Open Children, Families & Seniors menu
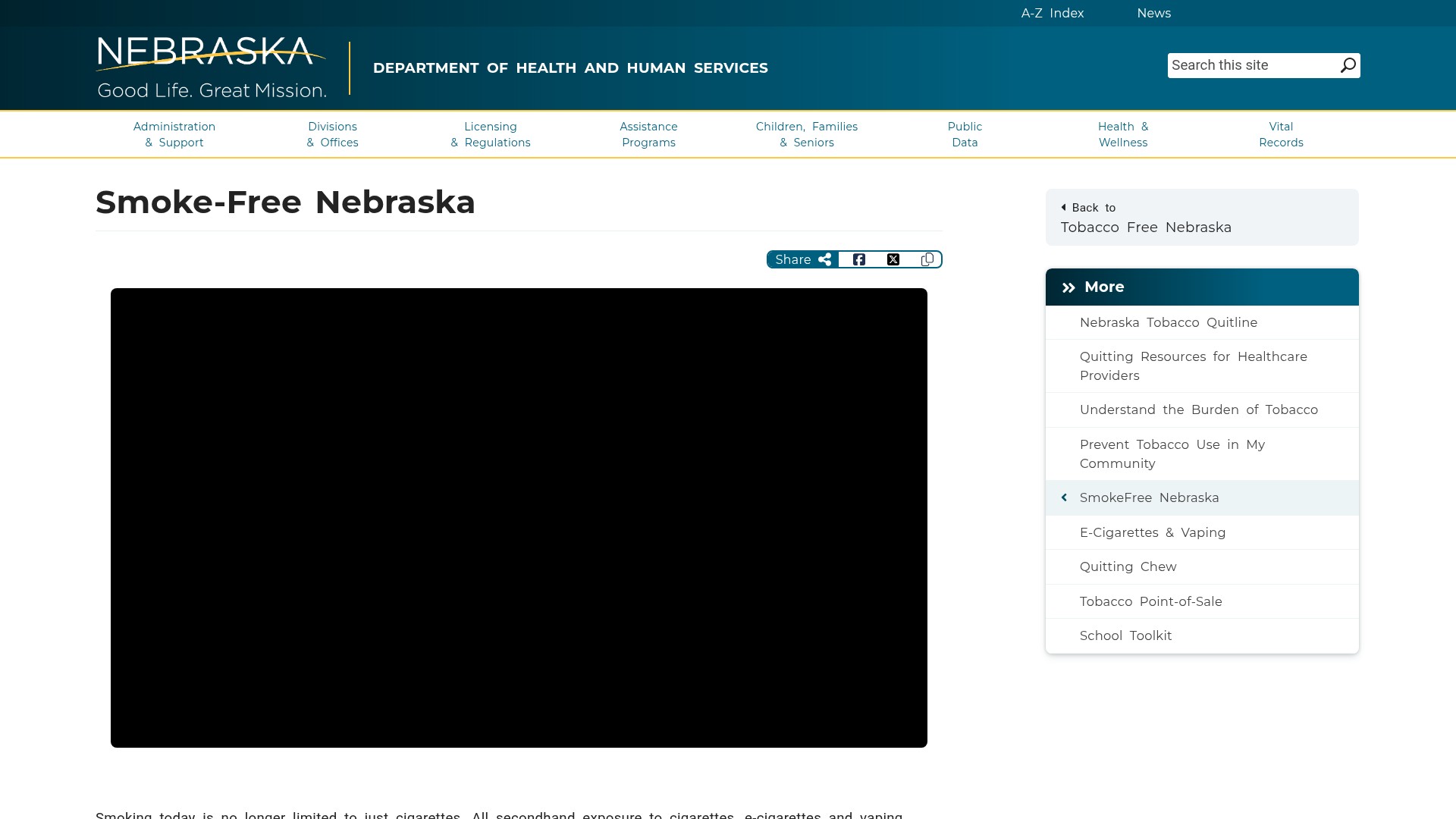Image resolution: width=1456 pixels, height=819 pixels. (807, 134)
